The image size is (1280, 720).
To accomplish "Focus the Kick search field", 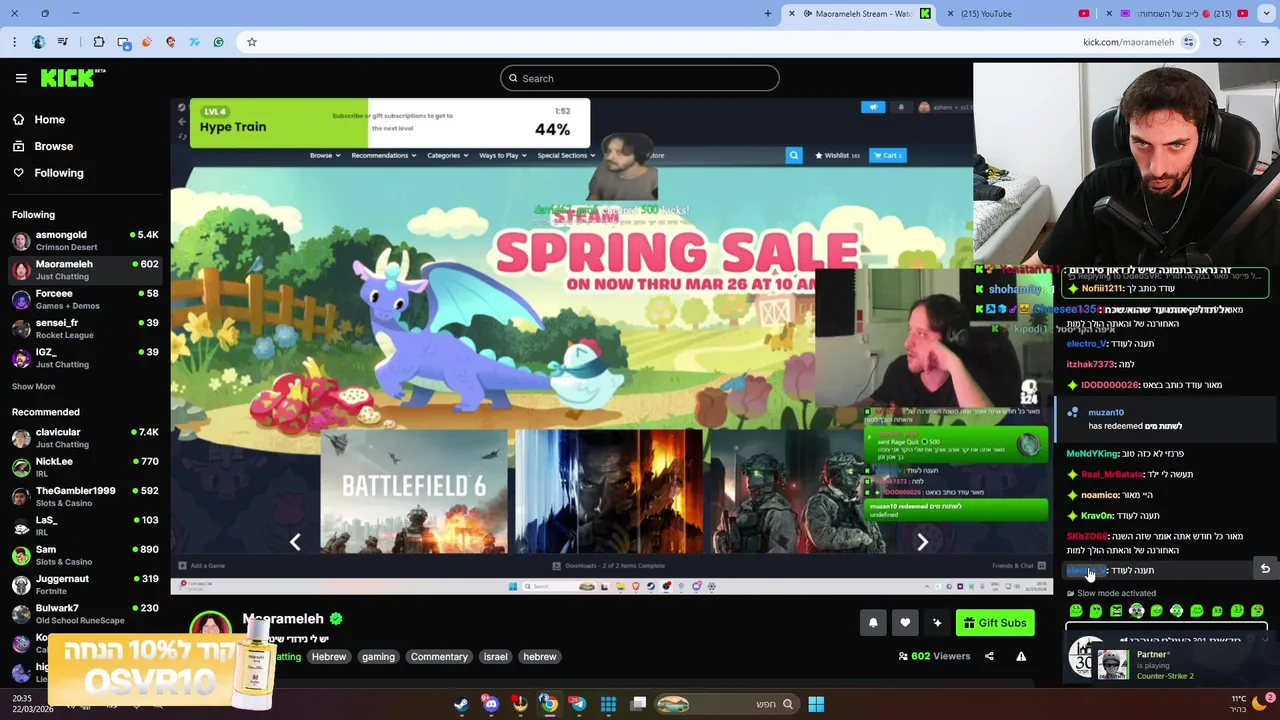I will [640, 78].
